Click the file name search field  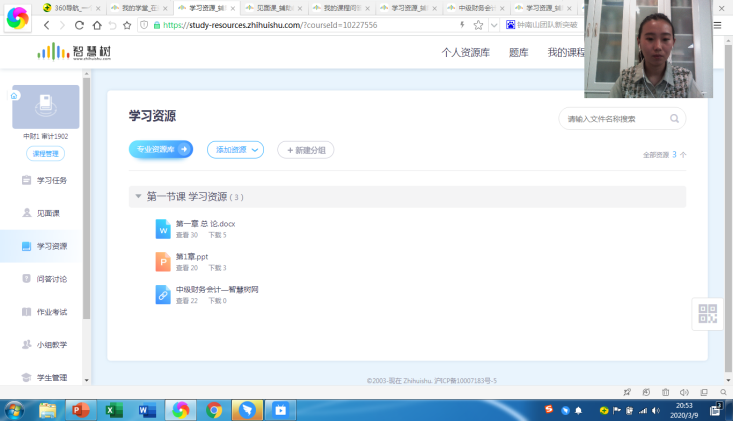coord(612,119)
